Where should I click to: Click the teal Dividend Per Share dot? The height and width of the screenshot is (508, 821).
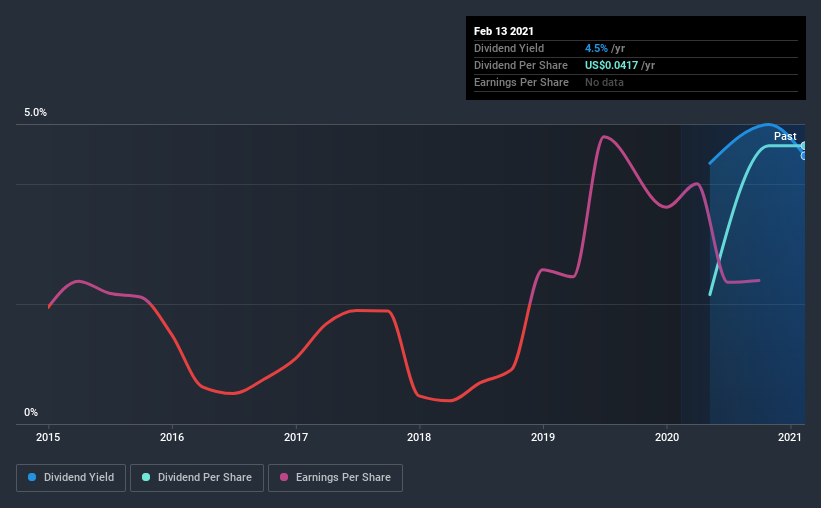146,477
